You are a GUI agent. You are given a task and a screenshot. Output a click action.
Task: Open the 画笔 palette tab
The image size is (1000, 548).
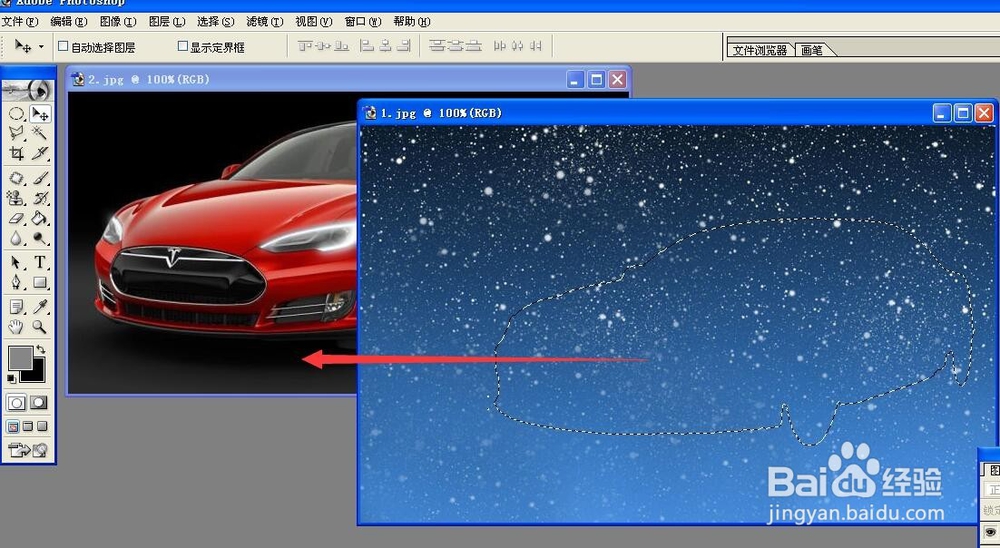[x=812, y=50]
